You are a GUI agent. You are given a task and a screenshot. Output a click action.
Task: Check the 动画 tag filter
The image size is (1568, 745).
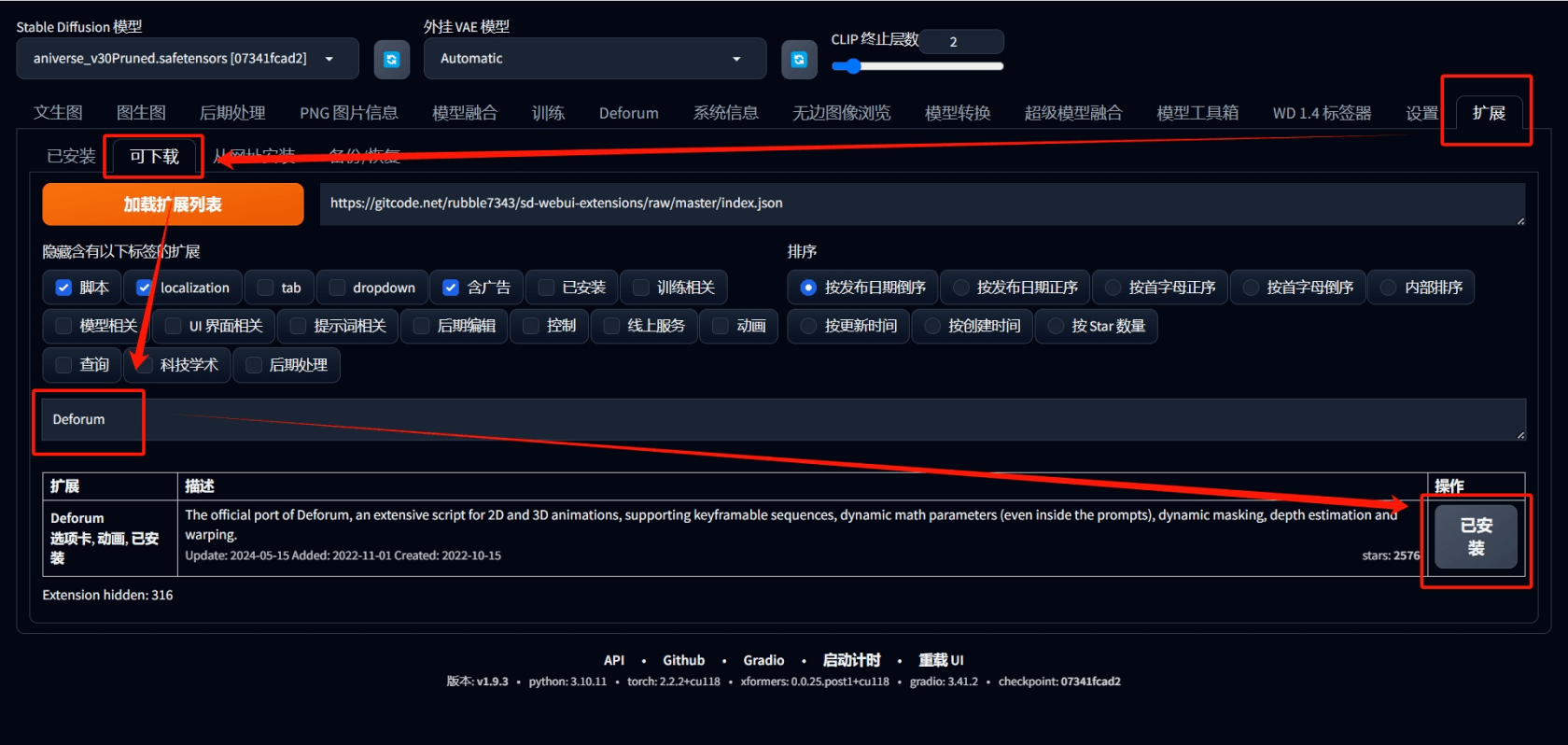720,326
